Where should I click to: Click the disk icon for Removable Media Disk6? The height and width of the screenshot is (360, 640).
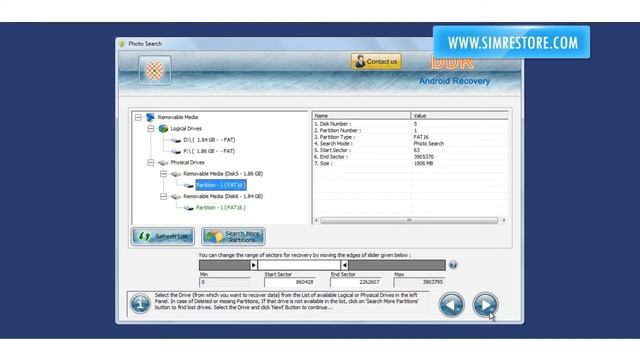tap(176, 196)
